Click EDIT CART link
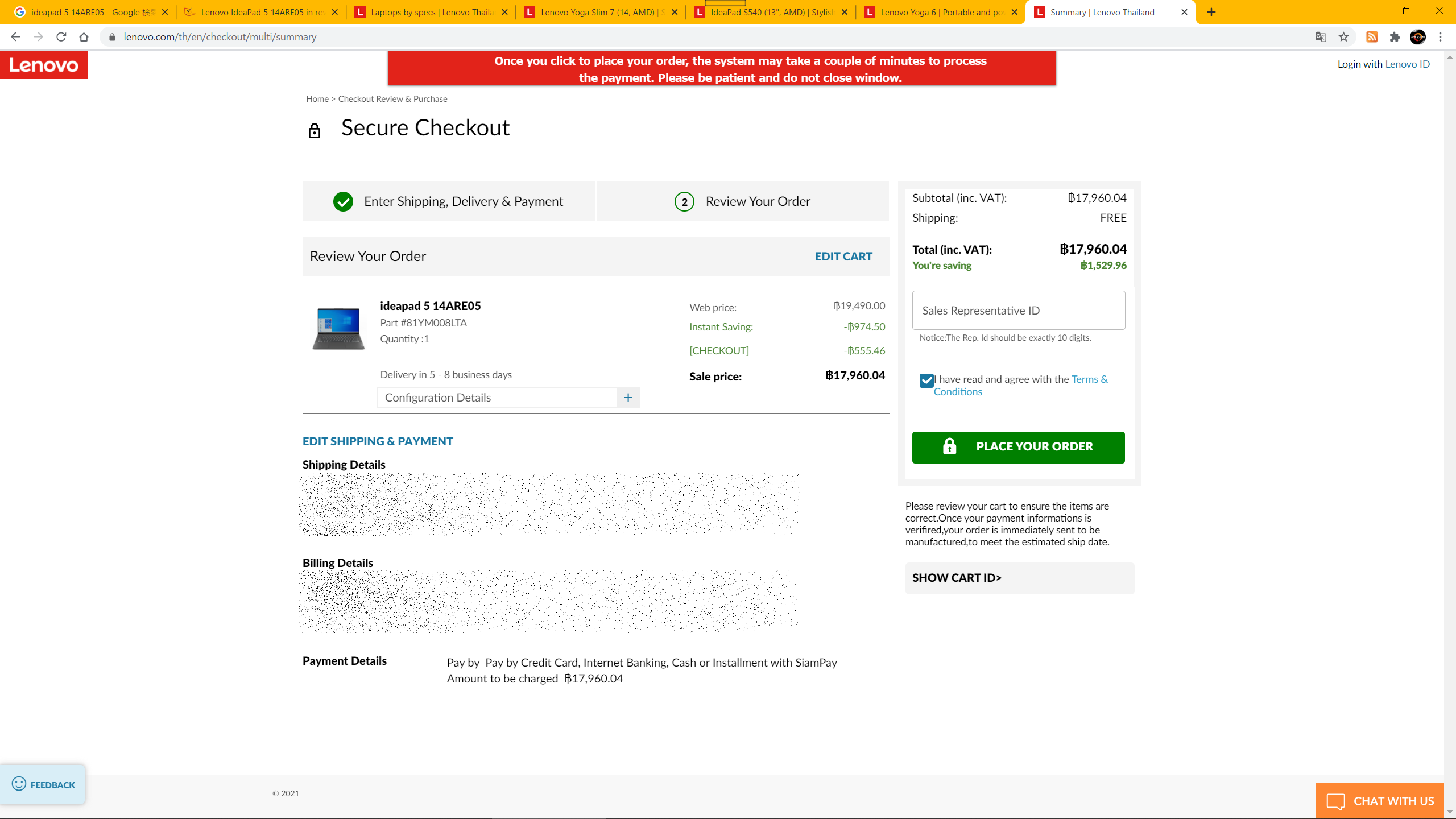Image resolution: width=1456 pixels, height=819 pixels. coord(843,257)
